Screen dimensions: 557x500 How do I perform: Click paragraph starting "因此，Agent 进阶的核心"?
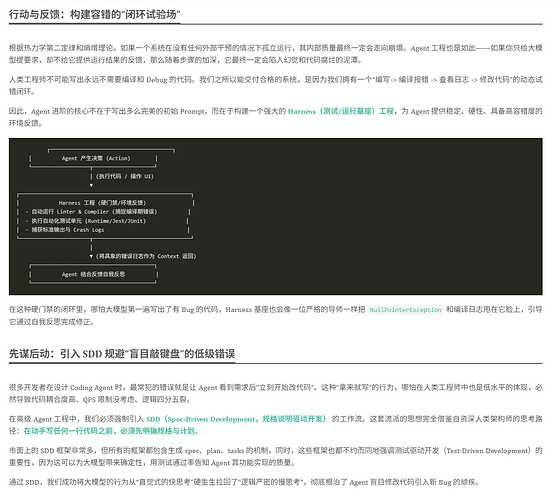(276, 117)
